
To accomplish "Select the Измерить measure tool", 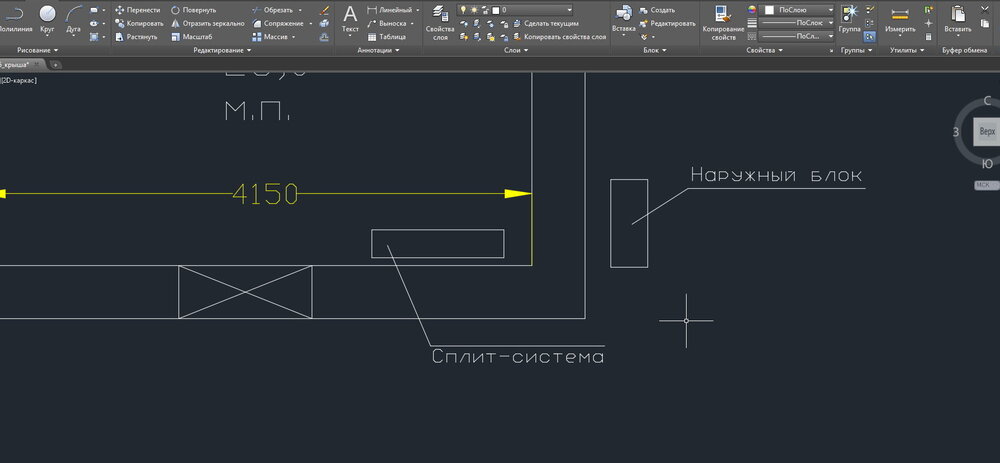I will [x=900, y=19].
